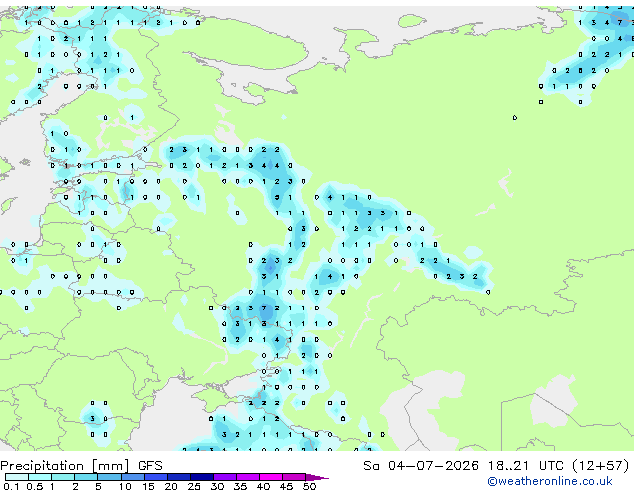This screenshot has height=490, width=634.
Task: Select the 30–35 mm purple legend swatch
Action: [225, 477]
